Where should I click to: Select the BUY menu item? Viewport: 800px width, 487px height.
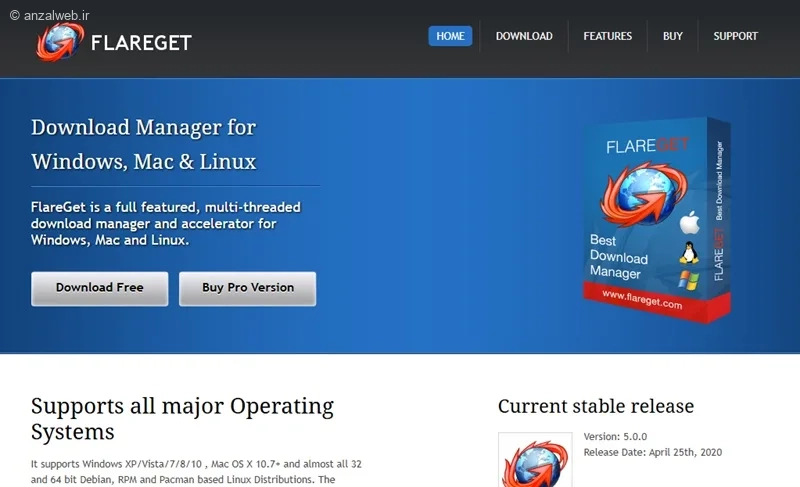(672, 36)
